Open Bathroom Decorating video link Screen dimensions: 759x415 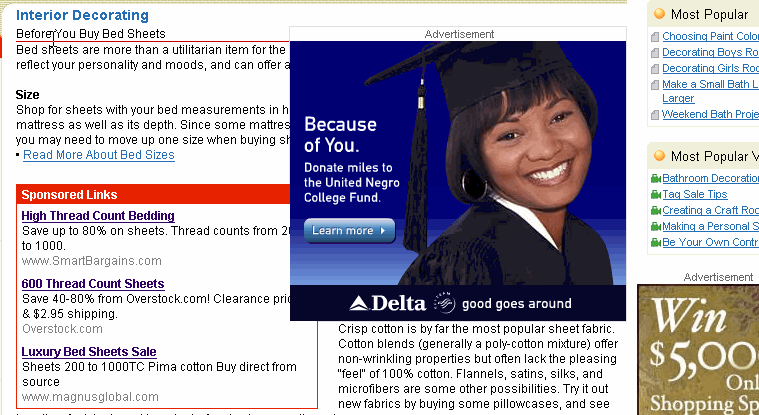tap(710, 178)
